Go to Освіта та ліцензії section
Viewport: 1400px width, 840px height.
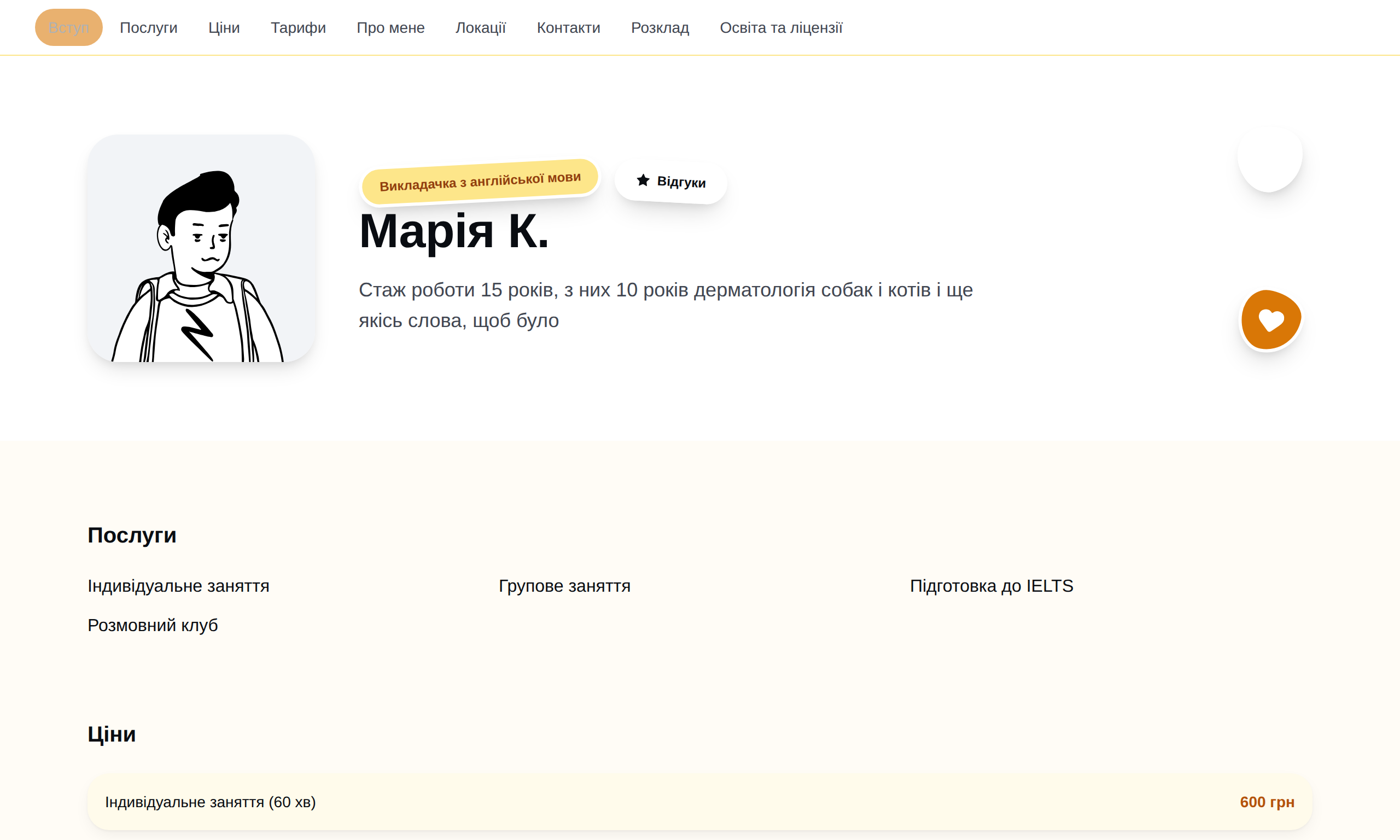coord(781,28)
